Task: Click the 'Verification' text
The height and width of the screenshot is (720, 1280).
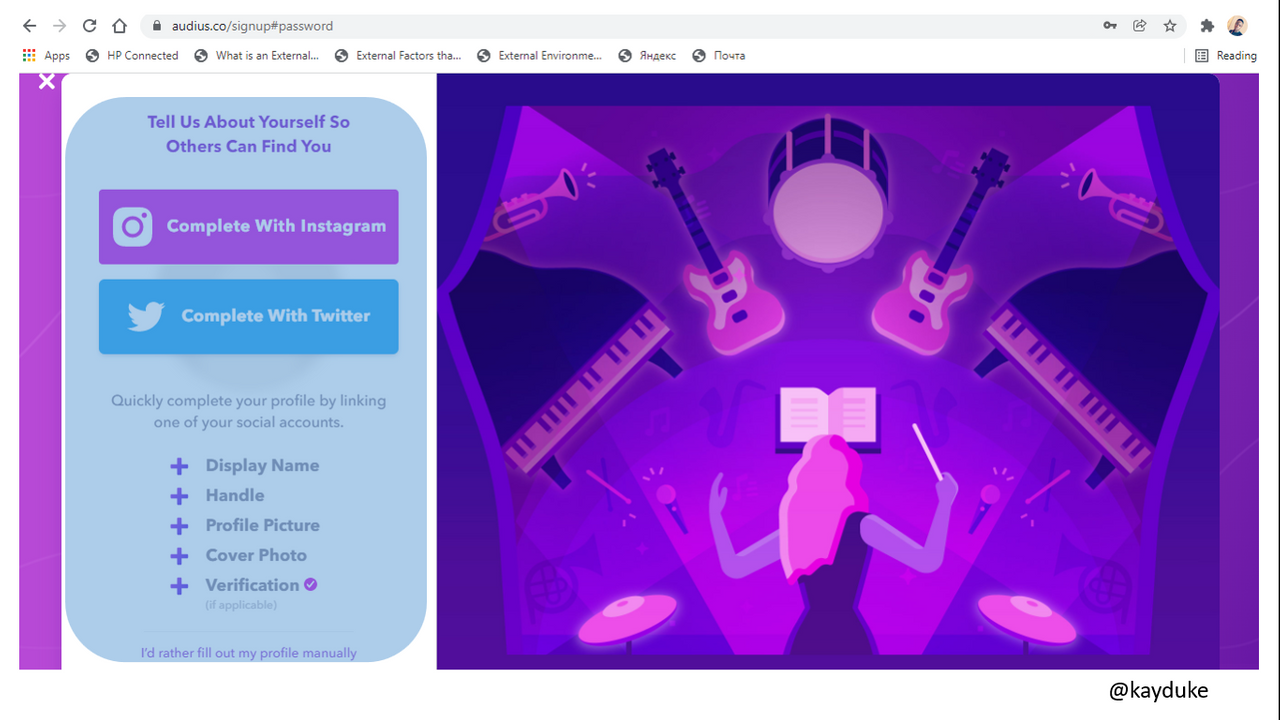Action: (x=252, y=585)
